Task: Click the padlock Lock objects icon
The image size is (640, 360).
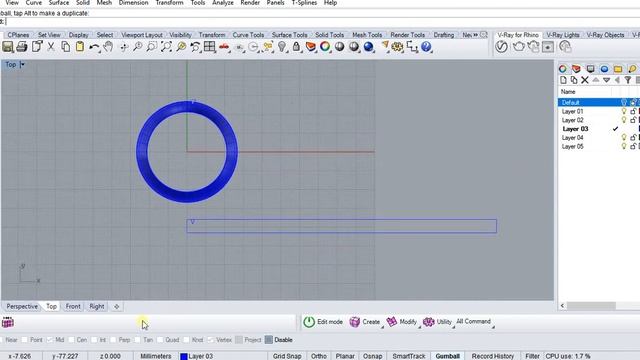Action: click(296, 47)
